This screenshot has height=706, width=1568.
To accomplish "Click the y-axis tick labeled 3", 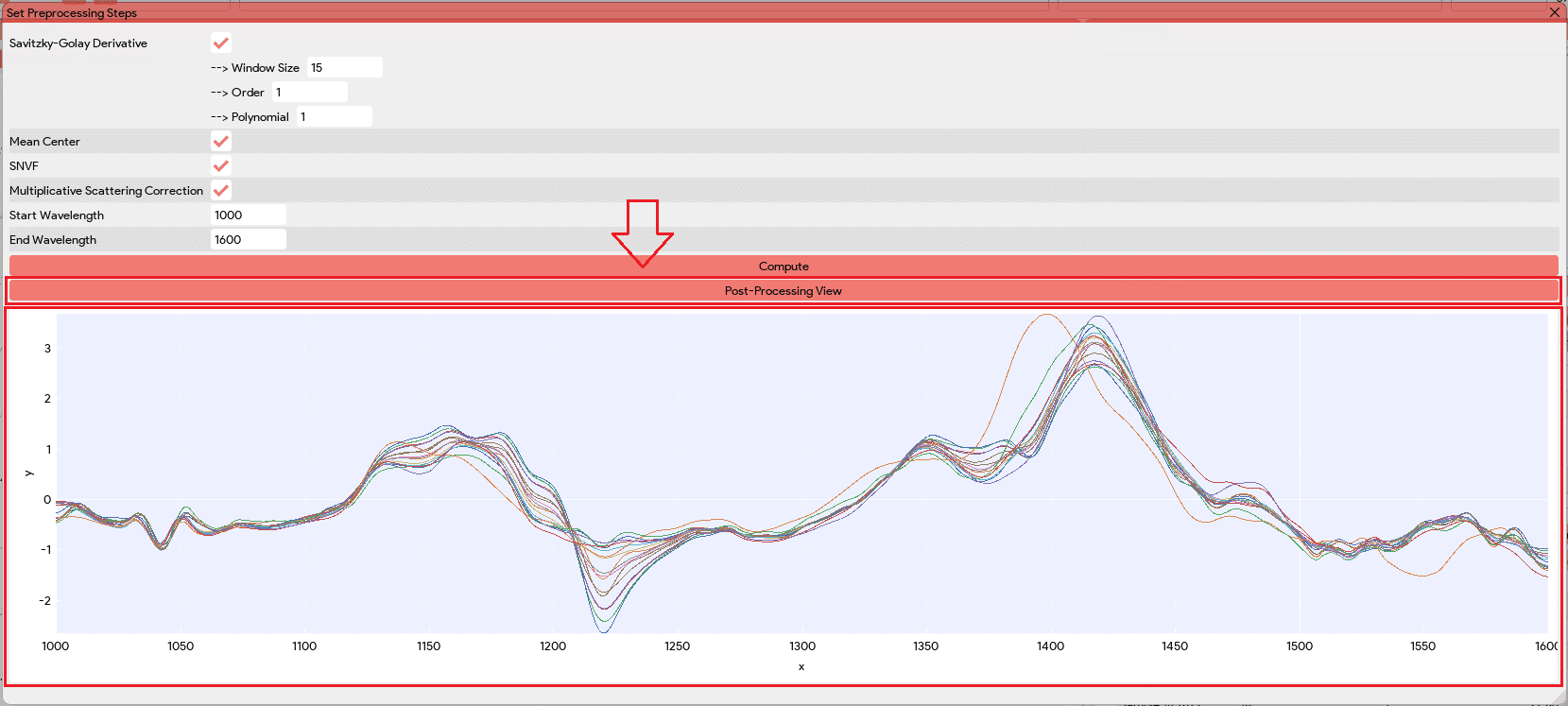I will [x=47, y=349].
